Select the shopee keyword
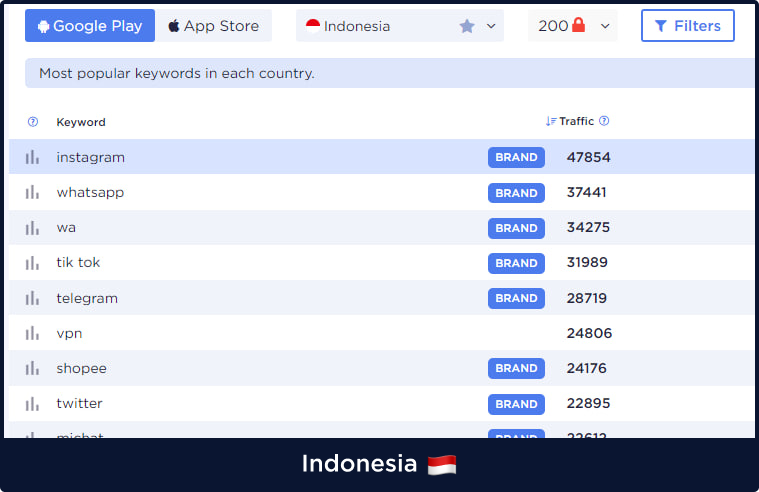This screenshot has width=759, height=492. [81, 369]
